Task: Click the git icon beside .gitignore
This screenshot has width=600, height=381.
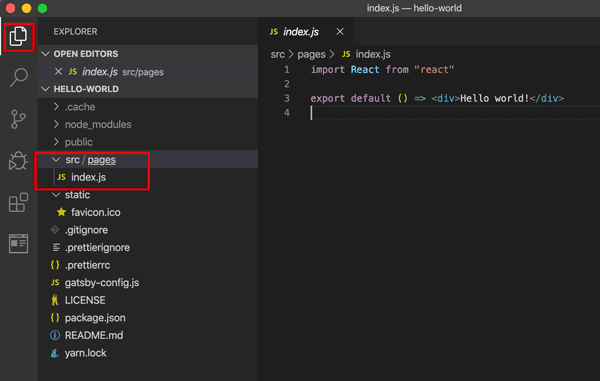Action: 55,230
